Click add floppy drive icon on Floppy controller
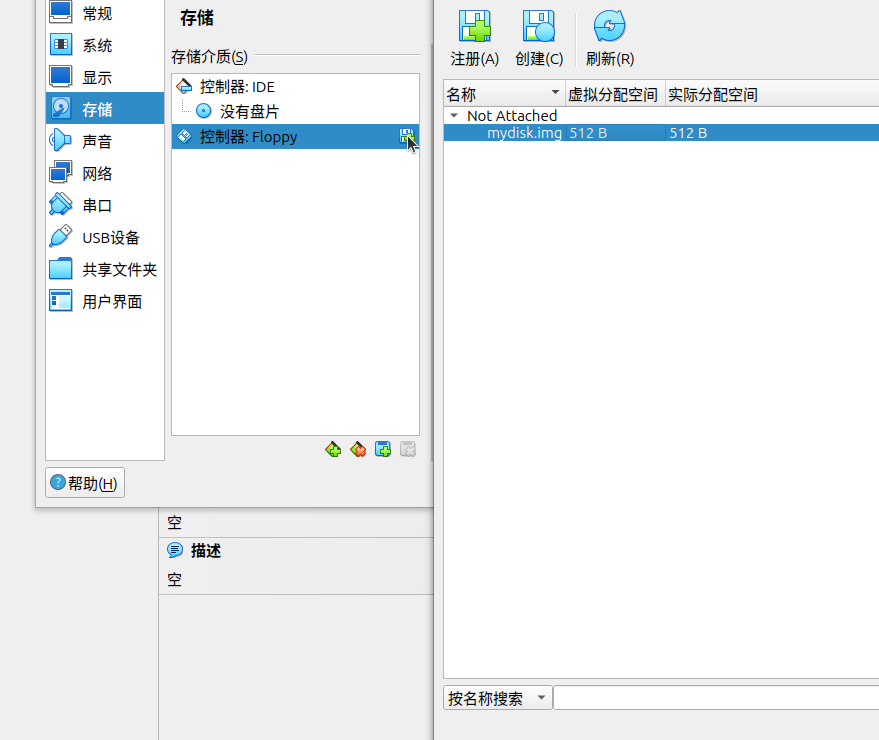 click(x=407, y=137)
